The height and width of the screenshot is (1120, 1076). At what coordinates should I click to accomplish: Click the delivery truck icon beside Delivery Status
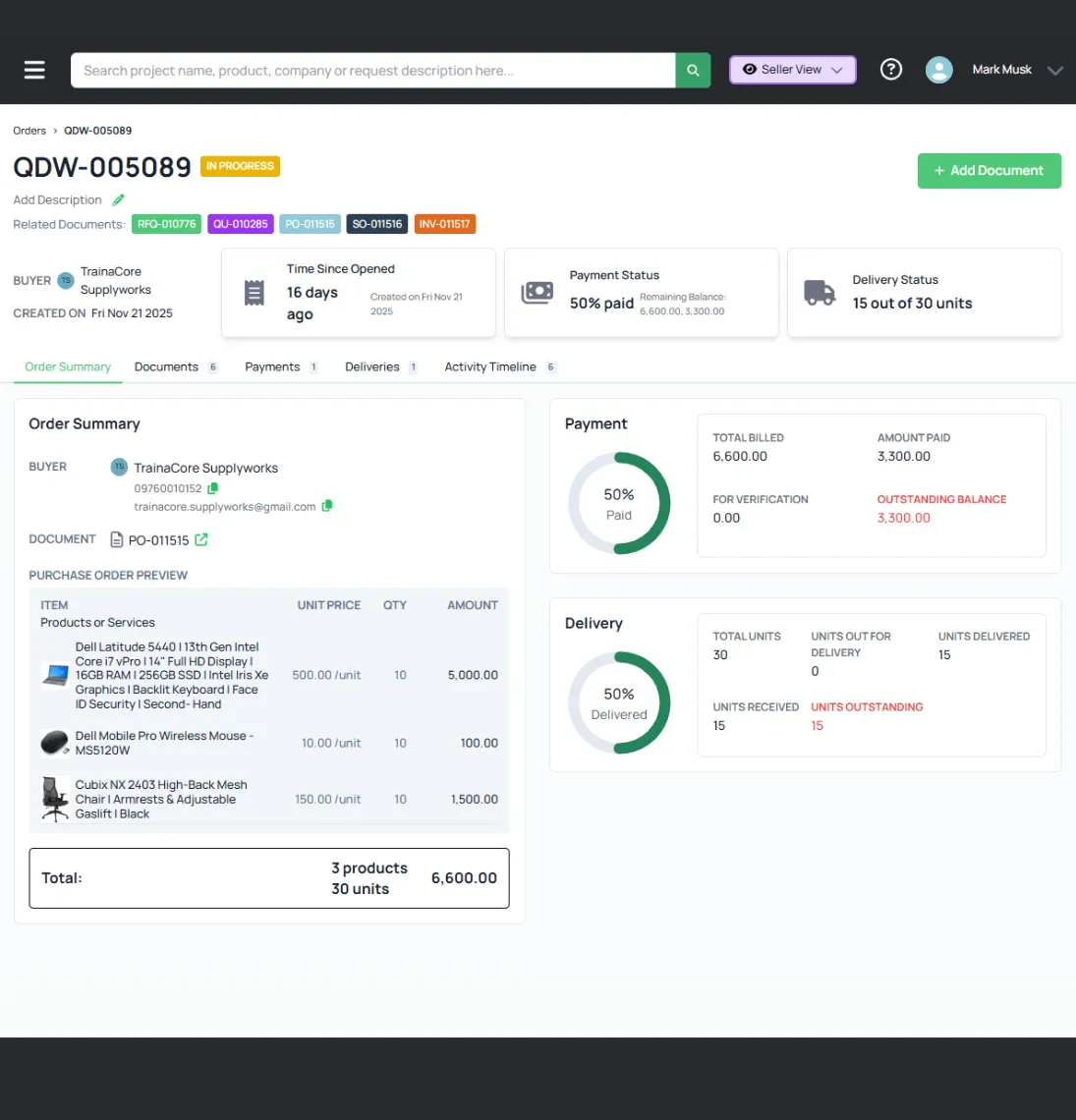pyautogui.click(x=820, y=293)
